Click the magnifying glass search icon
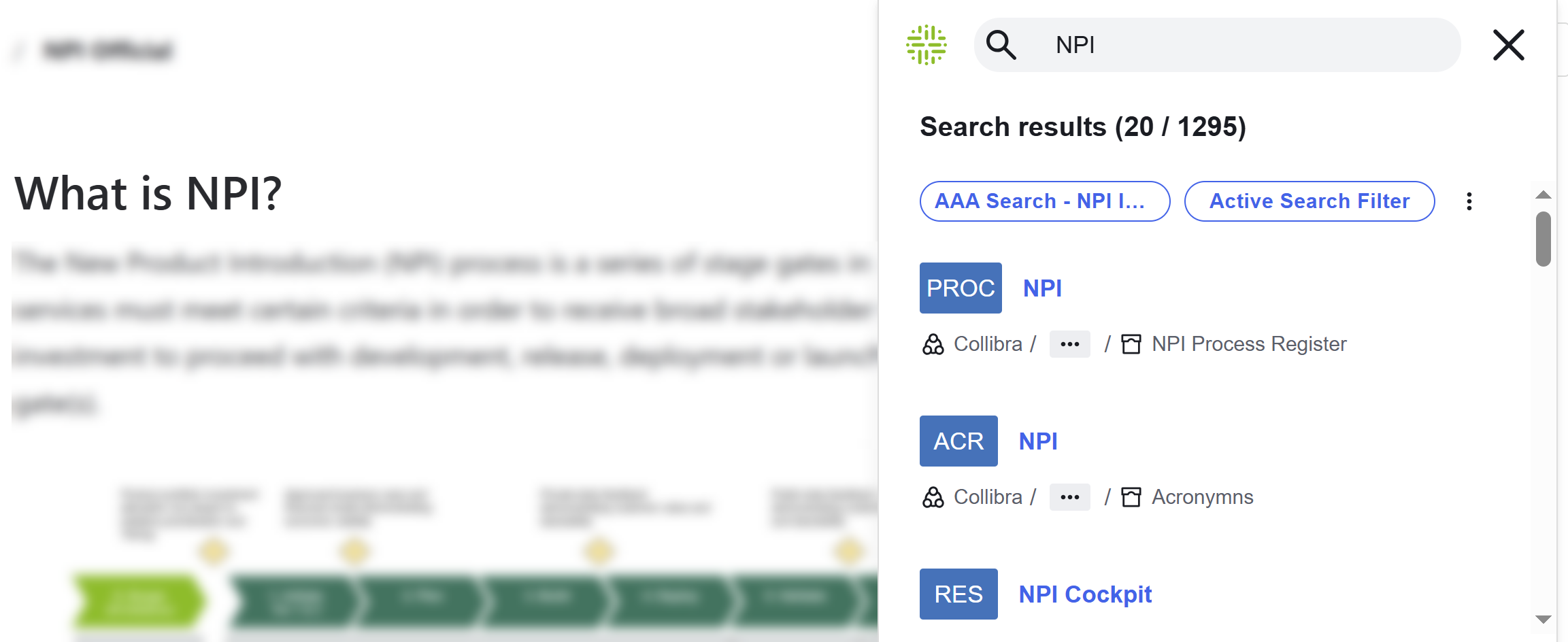 pyautogui.click(x=1002, y=45)
